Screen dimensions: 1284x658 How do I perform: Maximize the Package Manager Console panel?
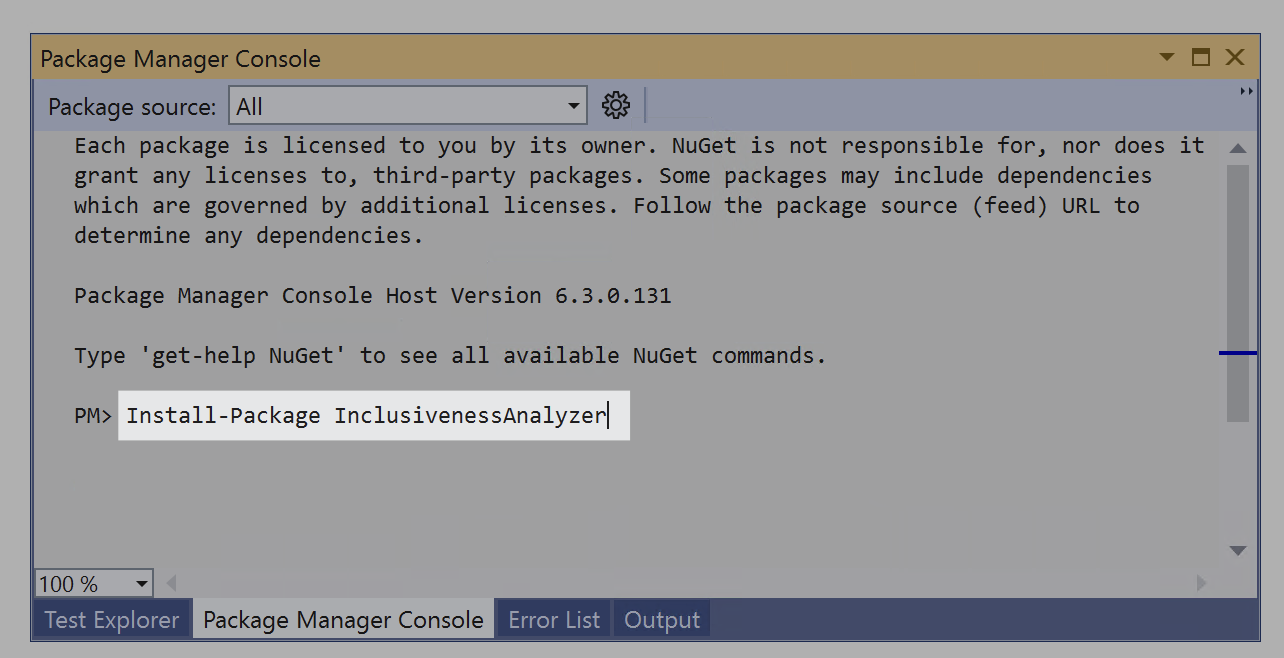[x=1201, y=58]
